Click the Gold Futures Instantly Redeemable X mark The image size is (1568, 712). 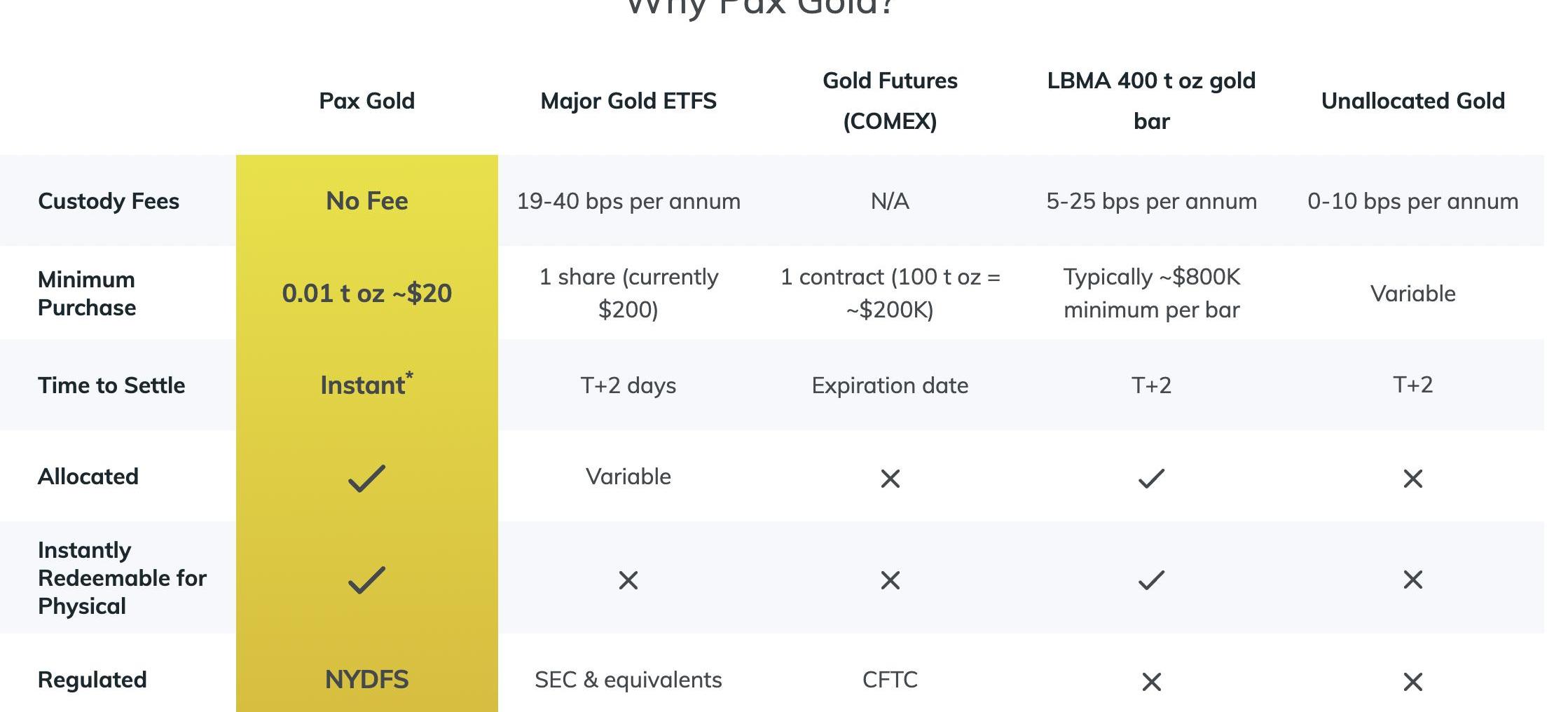pyautogui.click(x=890, y=580)
